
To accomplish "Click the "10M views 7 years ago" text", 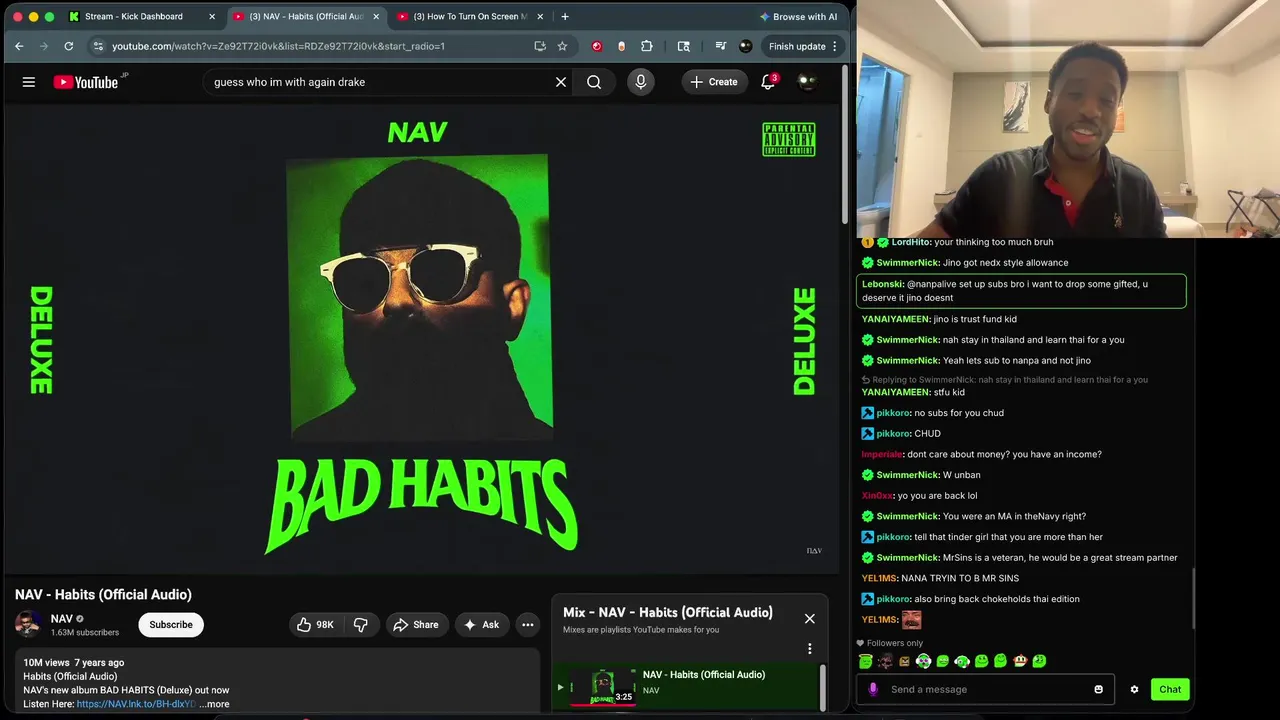I will 74,663.
